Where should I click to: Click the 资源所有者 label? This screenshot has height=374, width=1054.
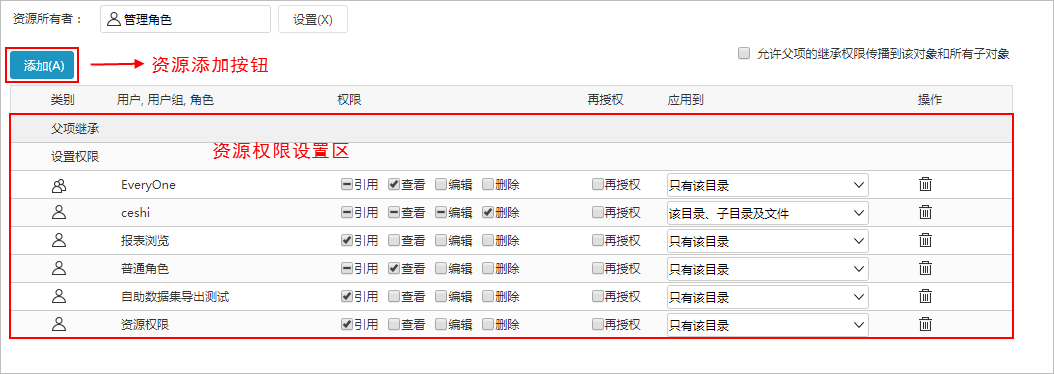click(x=47, y=19)
